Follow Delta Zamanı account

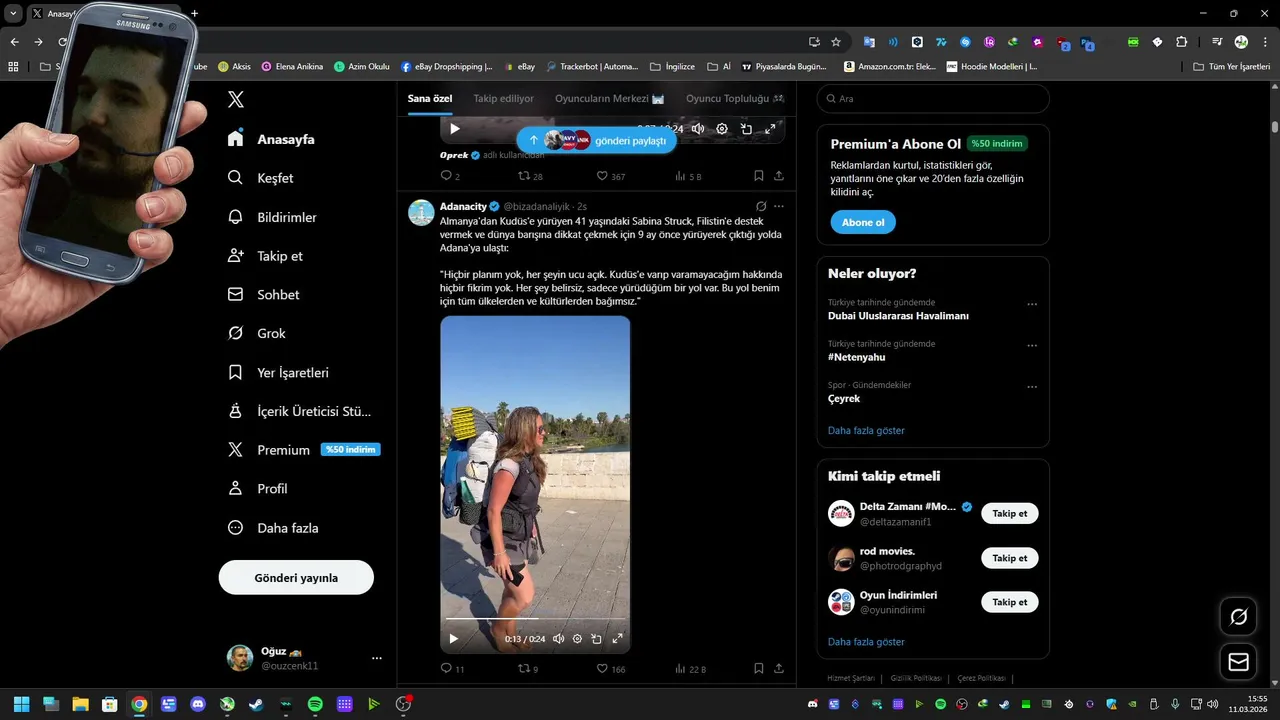pos(1009,513)
